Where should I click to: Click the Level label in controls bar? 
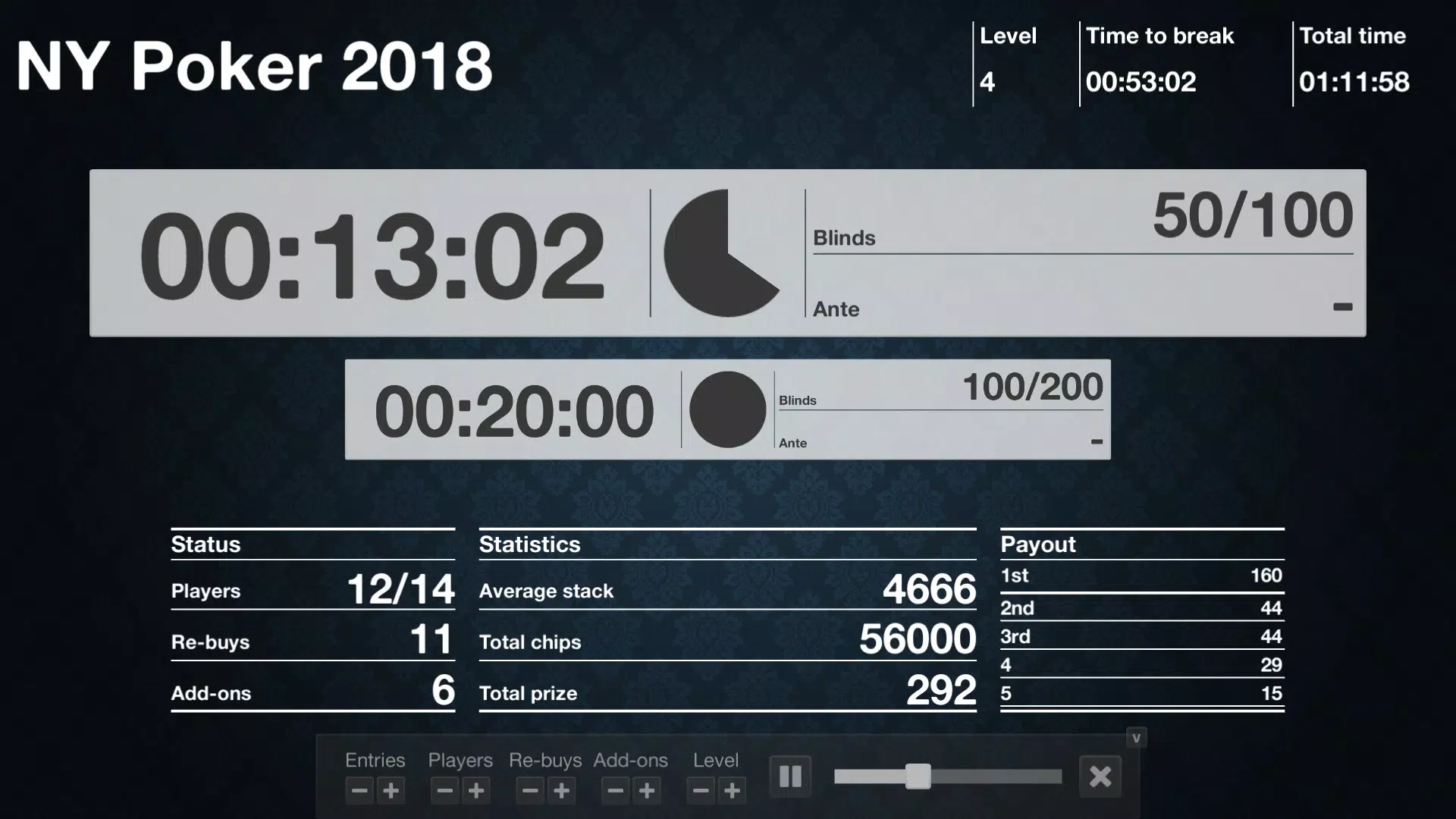click(x=716, y=760)
